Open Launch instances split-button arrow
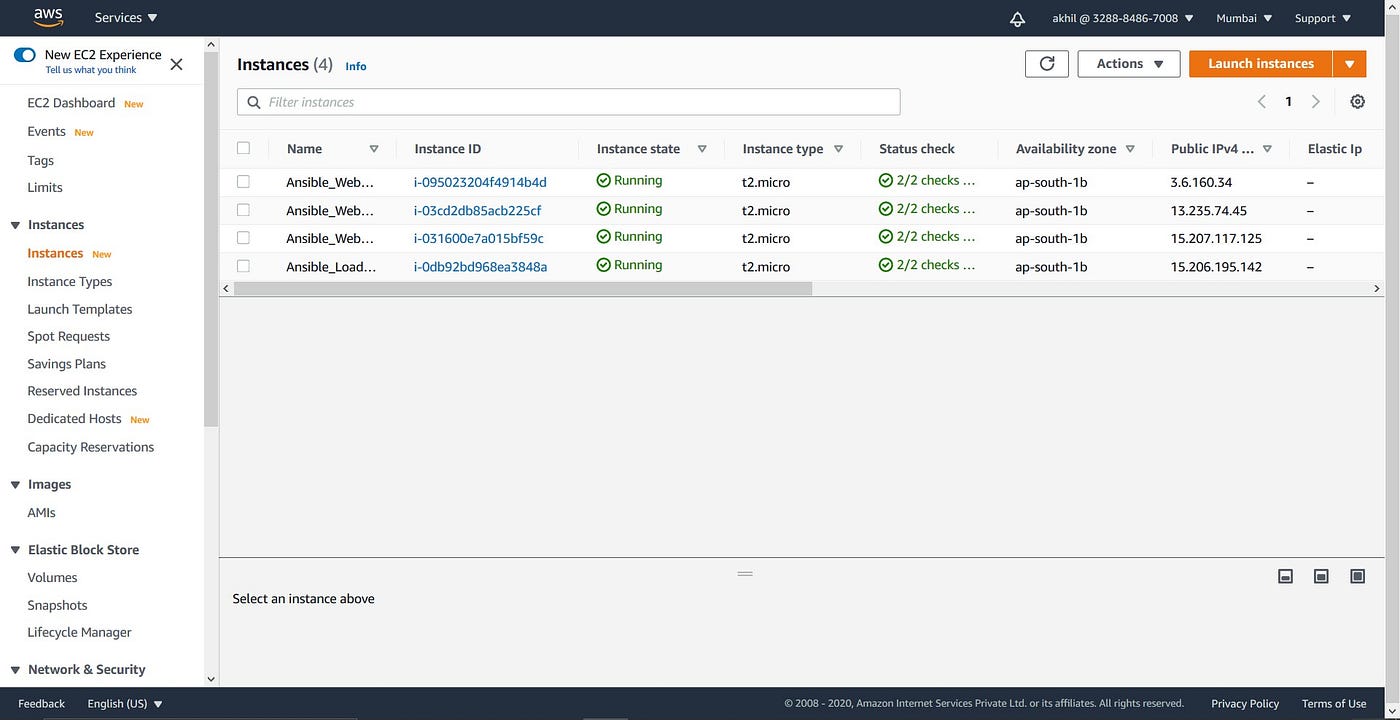 [1349, 64]
